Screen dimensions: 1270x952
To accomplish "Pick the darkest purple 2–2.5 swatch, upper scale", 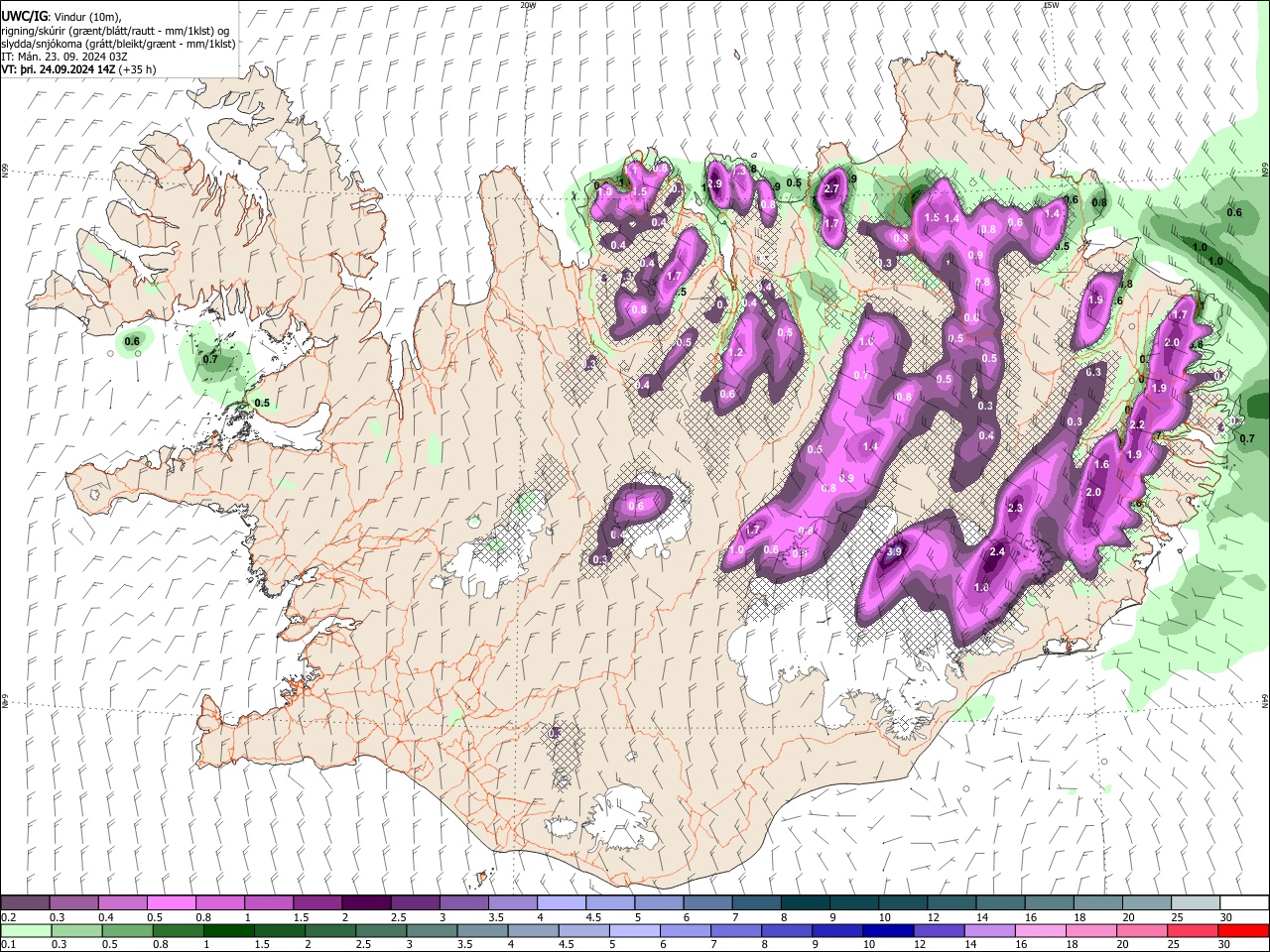I will click(x=366, y=903).
